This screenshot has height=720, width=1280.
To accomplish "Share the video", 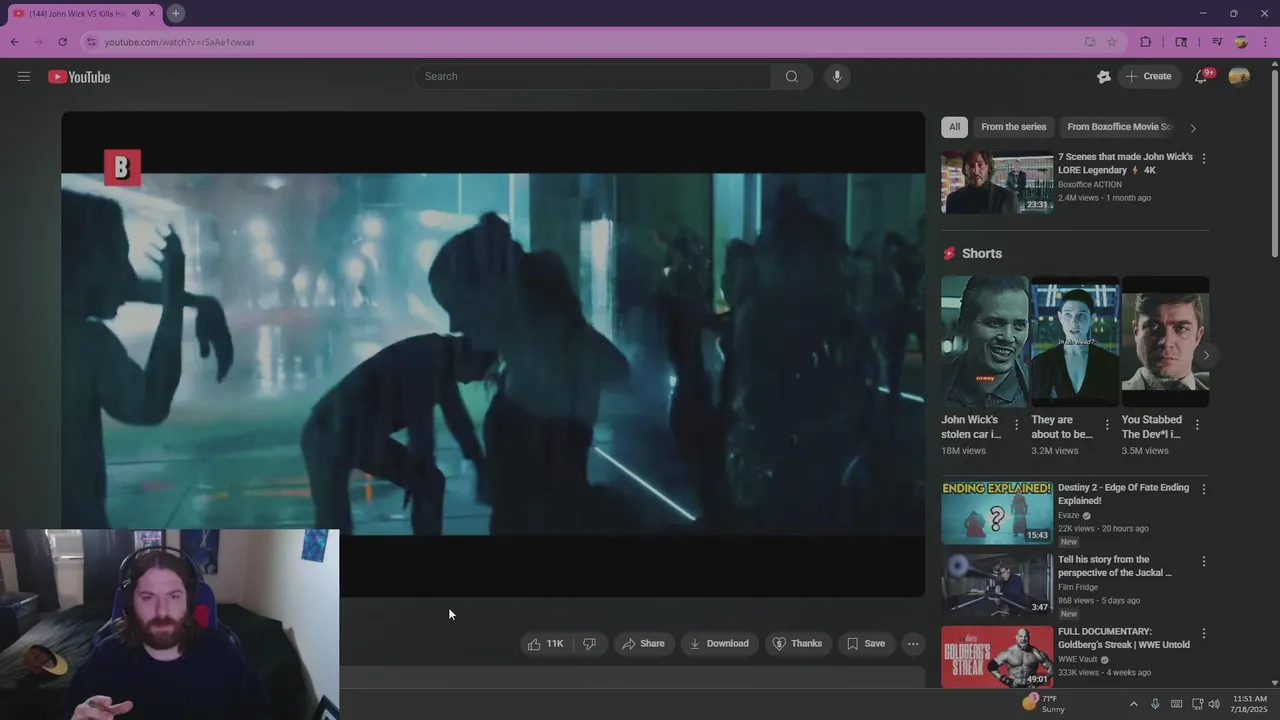I will (643, 644).
